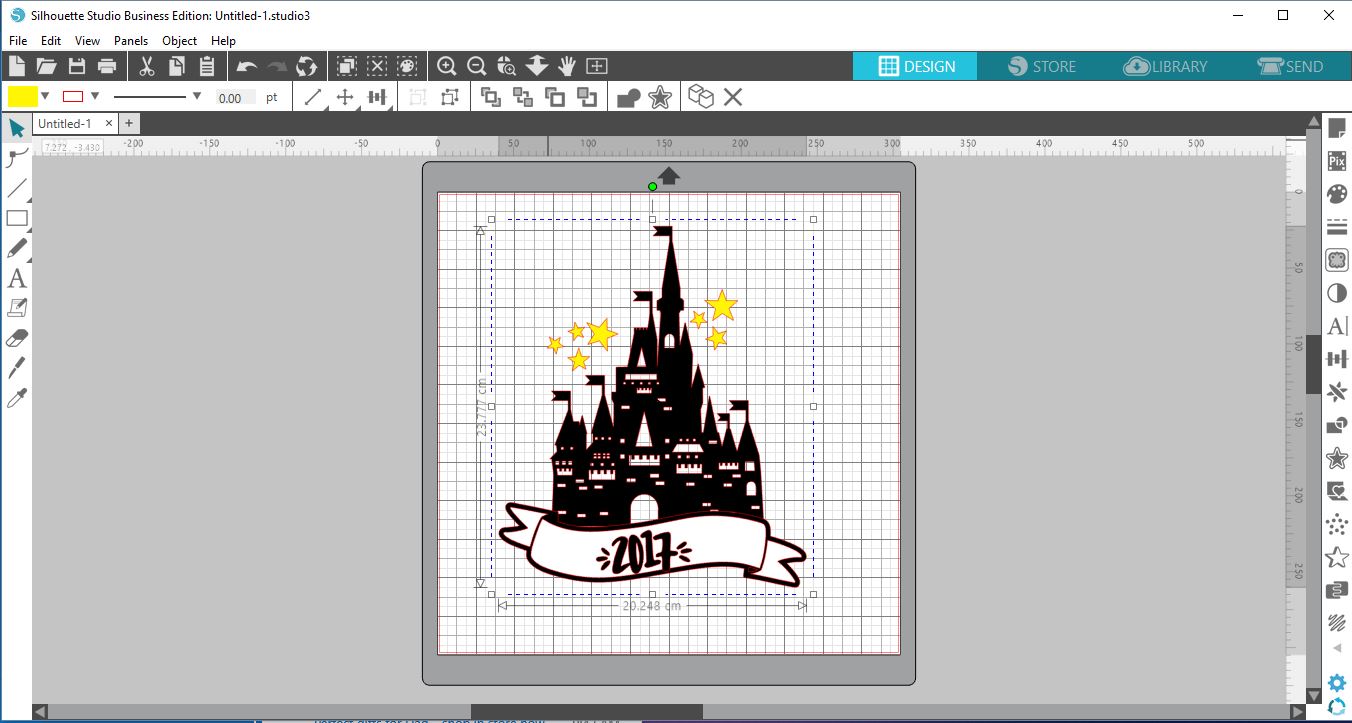Image resolution: width=1352 pixels, height=723 pixels.
Task: Go to the STORE section
Action: point(1042,66)
